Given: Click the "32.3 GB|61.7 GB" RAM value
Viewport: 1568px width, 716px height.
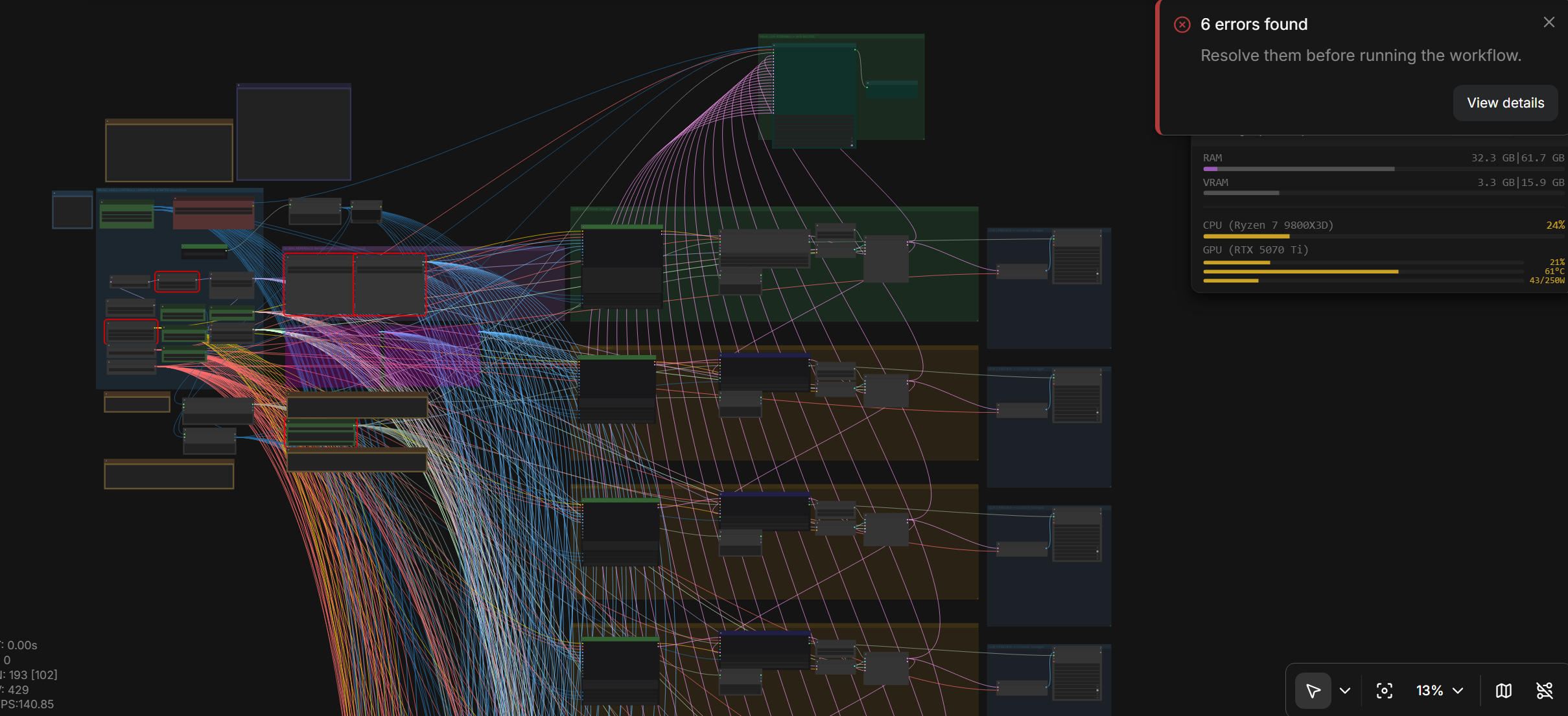Looking at the screenshot, I should point(1517,158).
